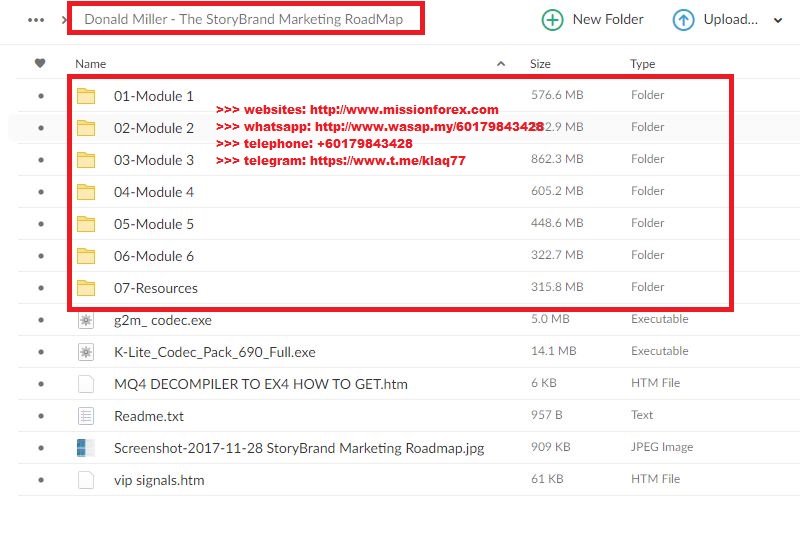800x558 pixels.
Task: Favorite the vip signals.htm row dot
Action: [x=41, y=480]
